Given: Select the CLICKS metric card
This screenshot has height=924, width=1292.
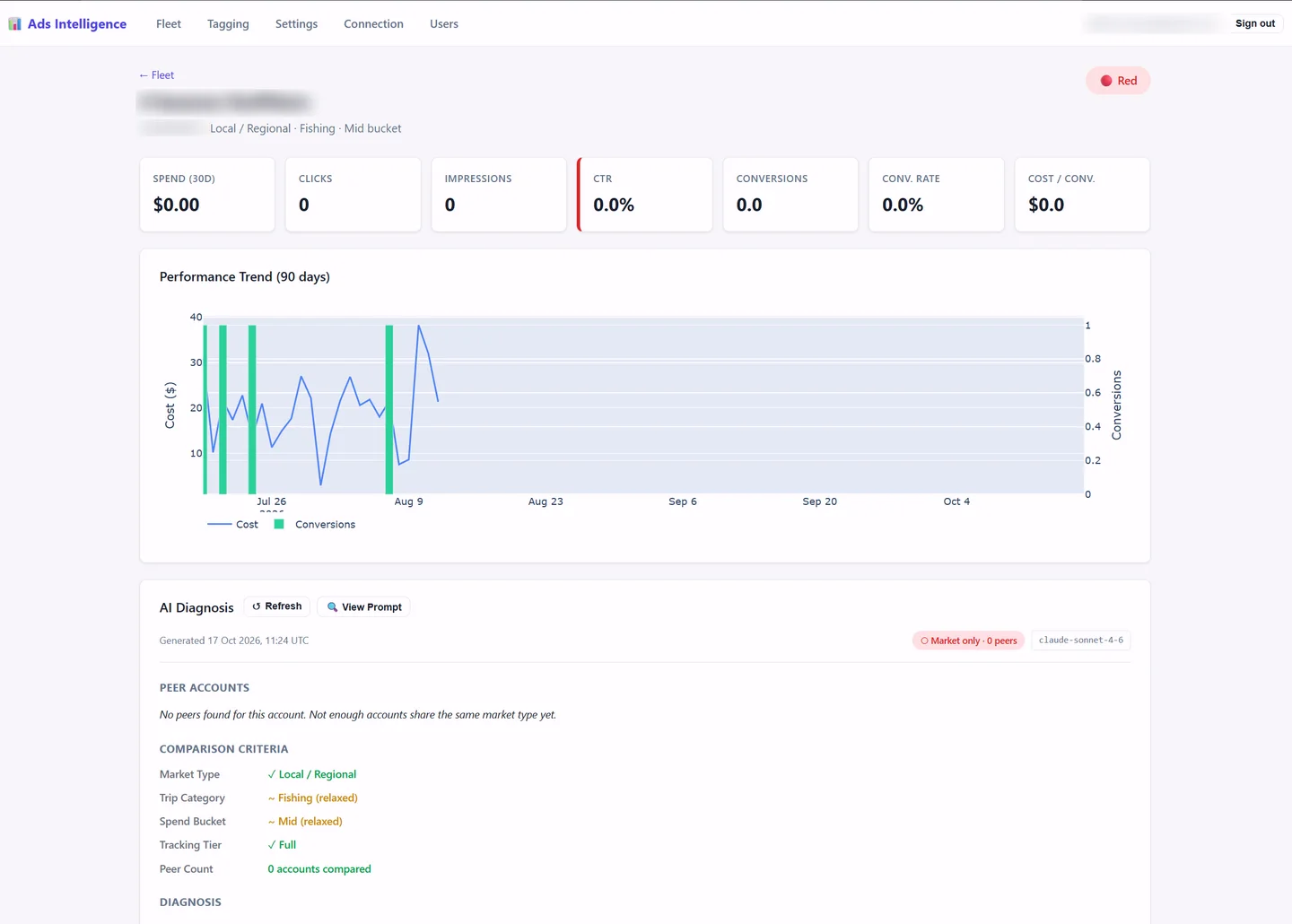Looking at the screenshot, I should pyautogui.click(x=353, y=195).
